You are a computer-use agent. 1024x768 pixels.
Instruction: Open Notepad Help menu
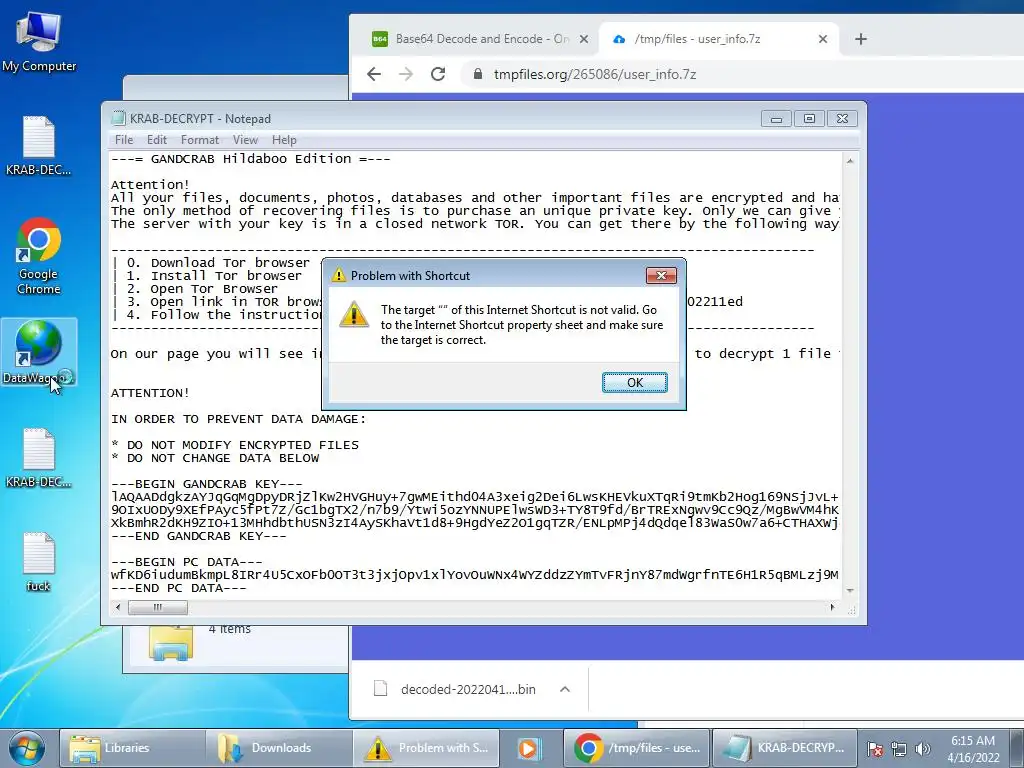(x=284, y=140)
